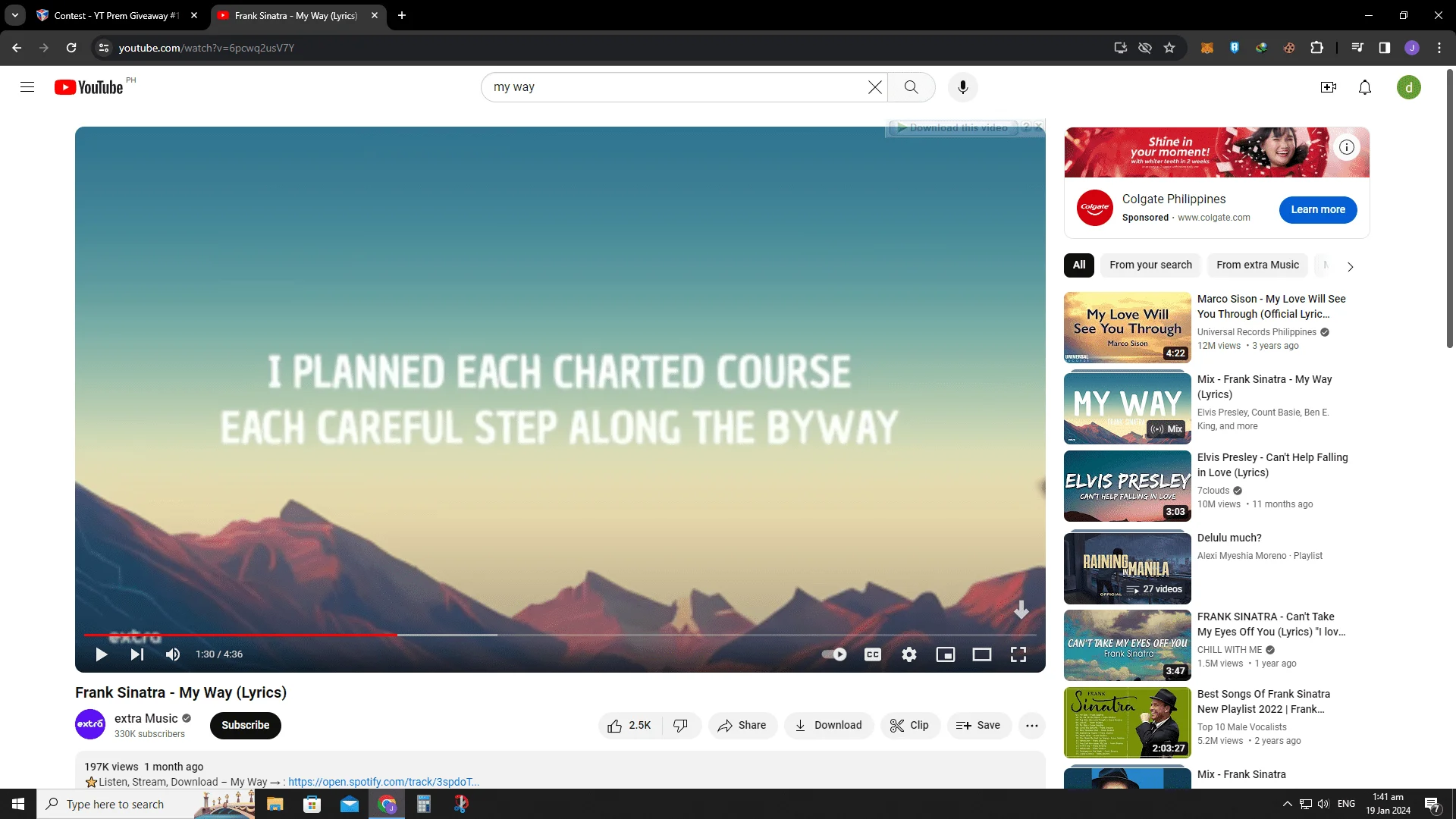
Task: Open Mix - Frank Sinatra My Way thumbnail
Action: (1128, 408)
